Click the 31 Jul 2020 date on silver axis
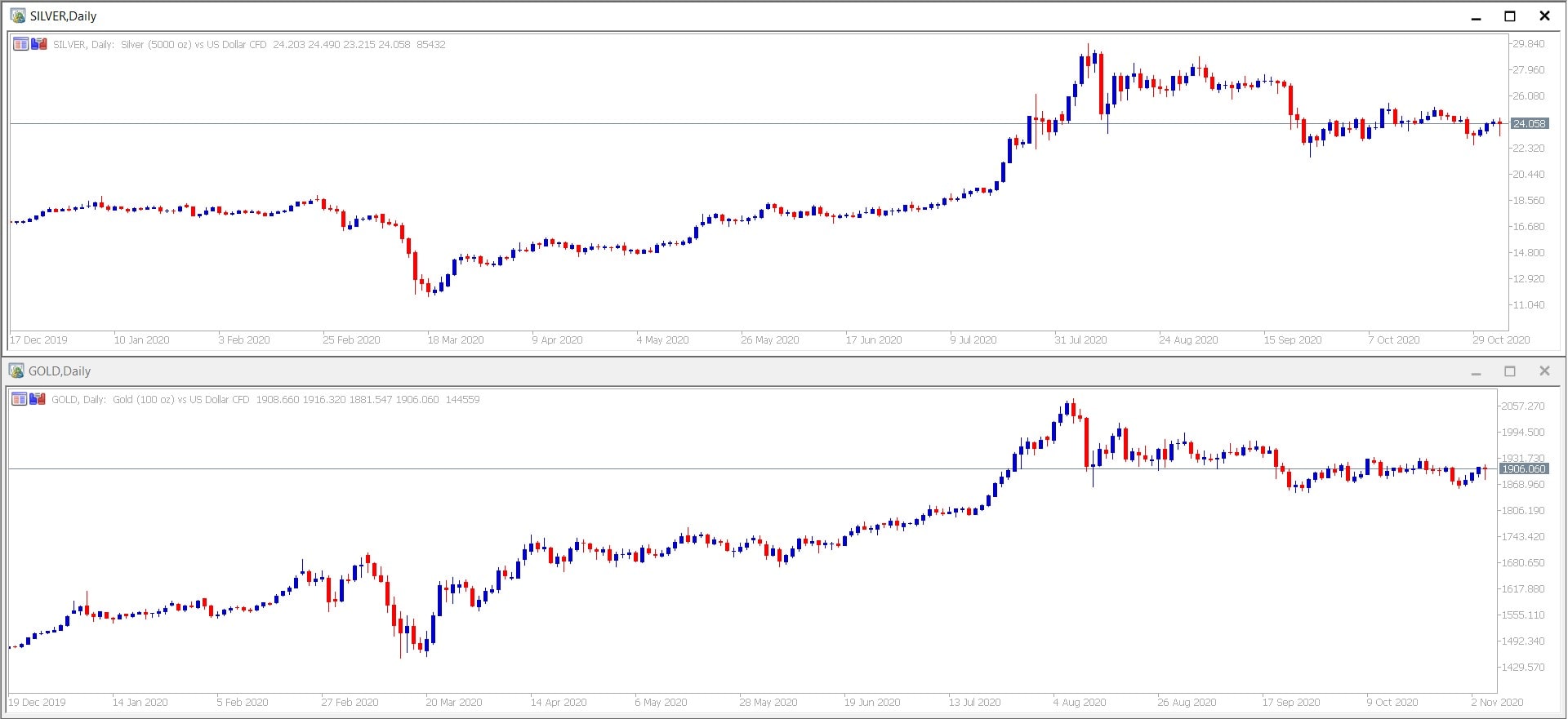 pyautogui.click(x=1080, y=340)
